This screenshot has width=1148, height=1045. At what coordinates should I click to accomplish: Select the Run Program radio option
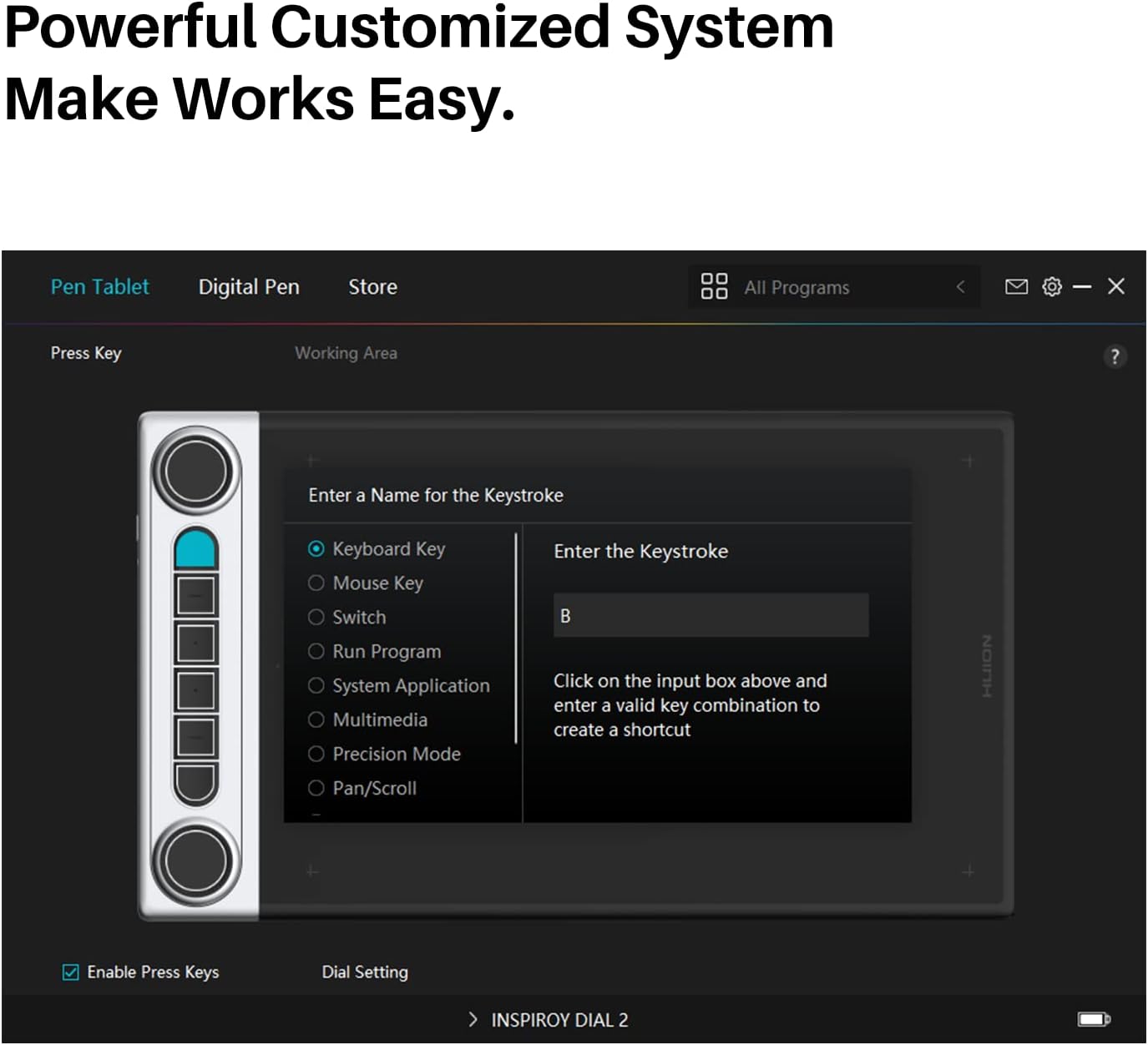(x=316, y=652)
